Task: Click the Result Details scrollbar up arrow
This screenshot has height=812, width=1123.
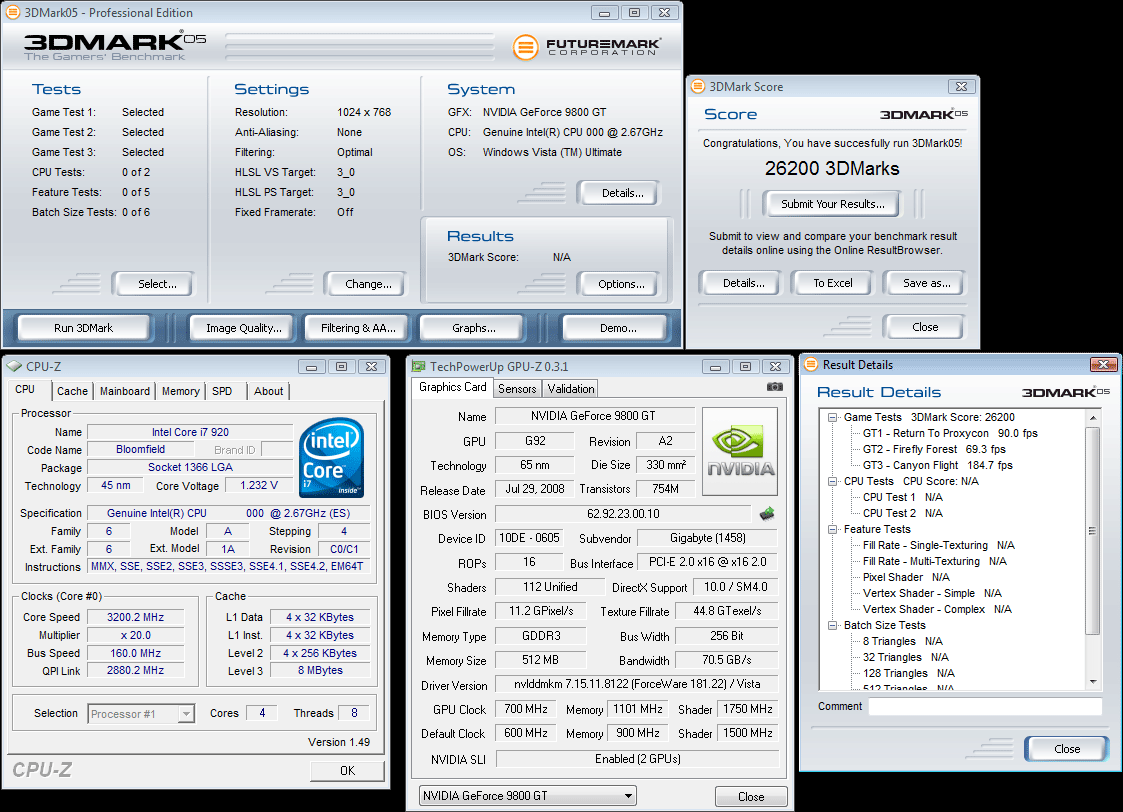Action: coord(1093,417)
